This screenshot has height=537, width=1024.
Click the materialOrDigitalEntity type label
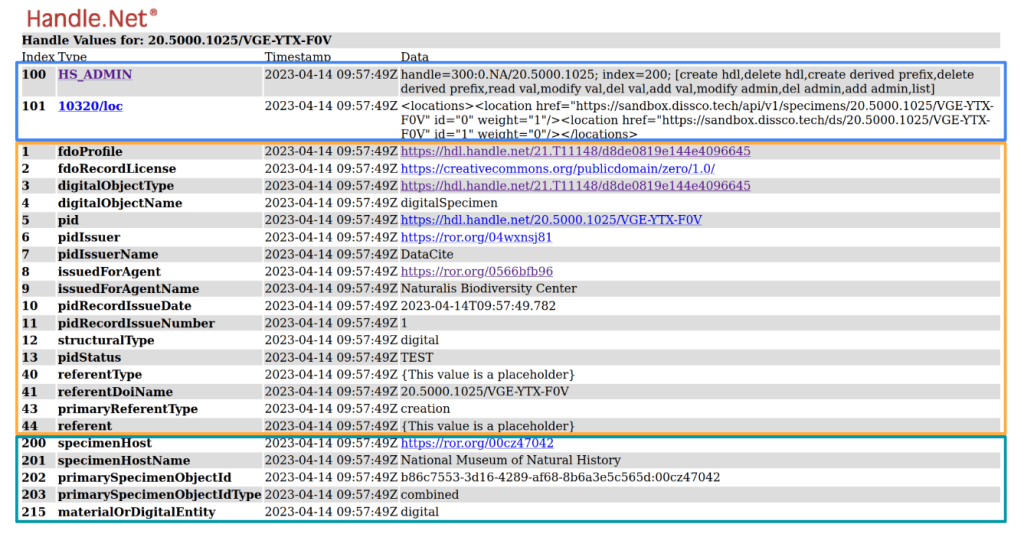[136, 512]
